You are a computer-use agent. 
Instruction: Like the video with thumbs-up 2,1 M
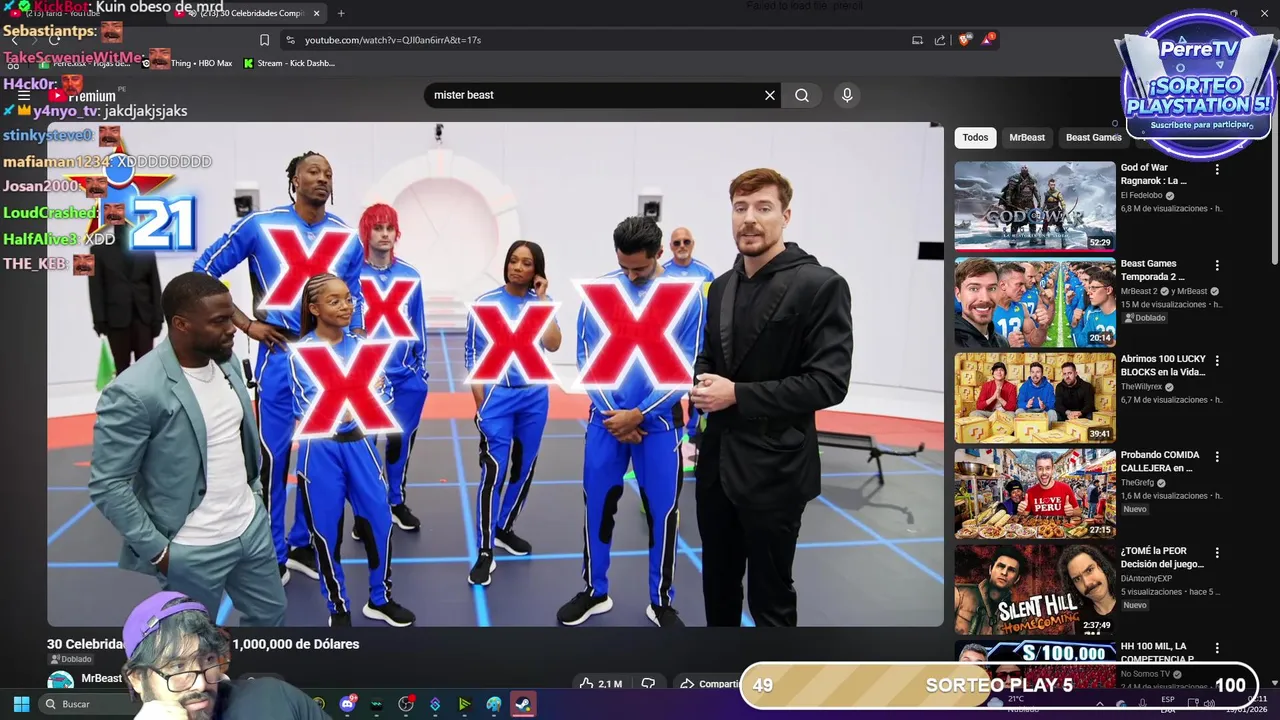tap(601, 684)
